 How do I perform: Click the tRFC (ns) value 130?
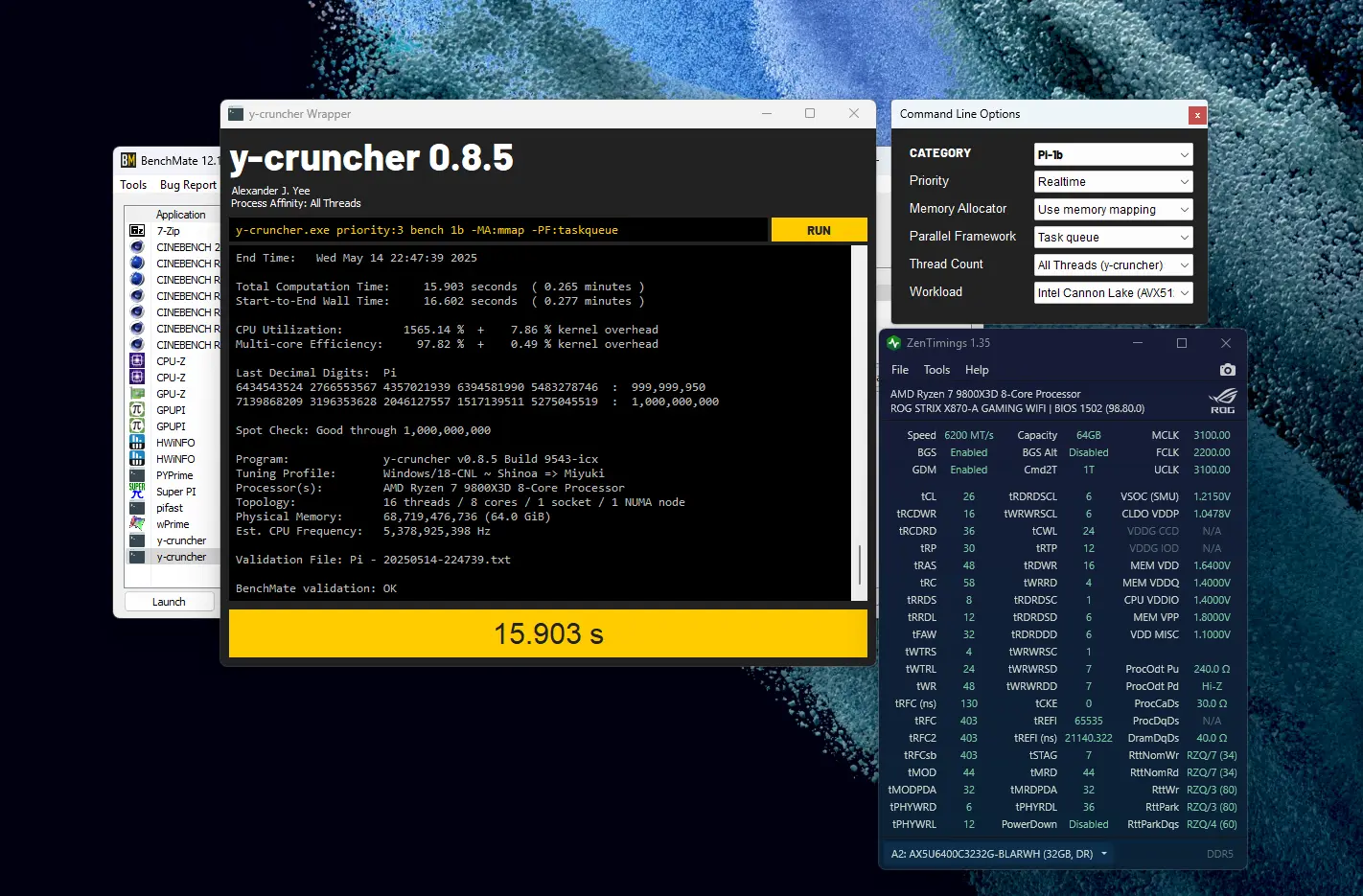point(969,703)
